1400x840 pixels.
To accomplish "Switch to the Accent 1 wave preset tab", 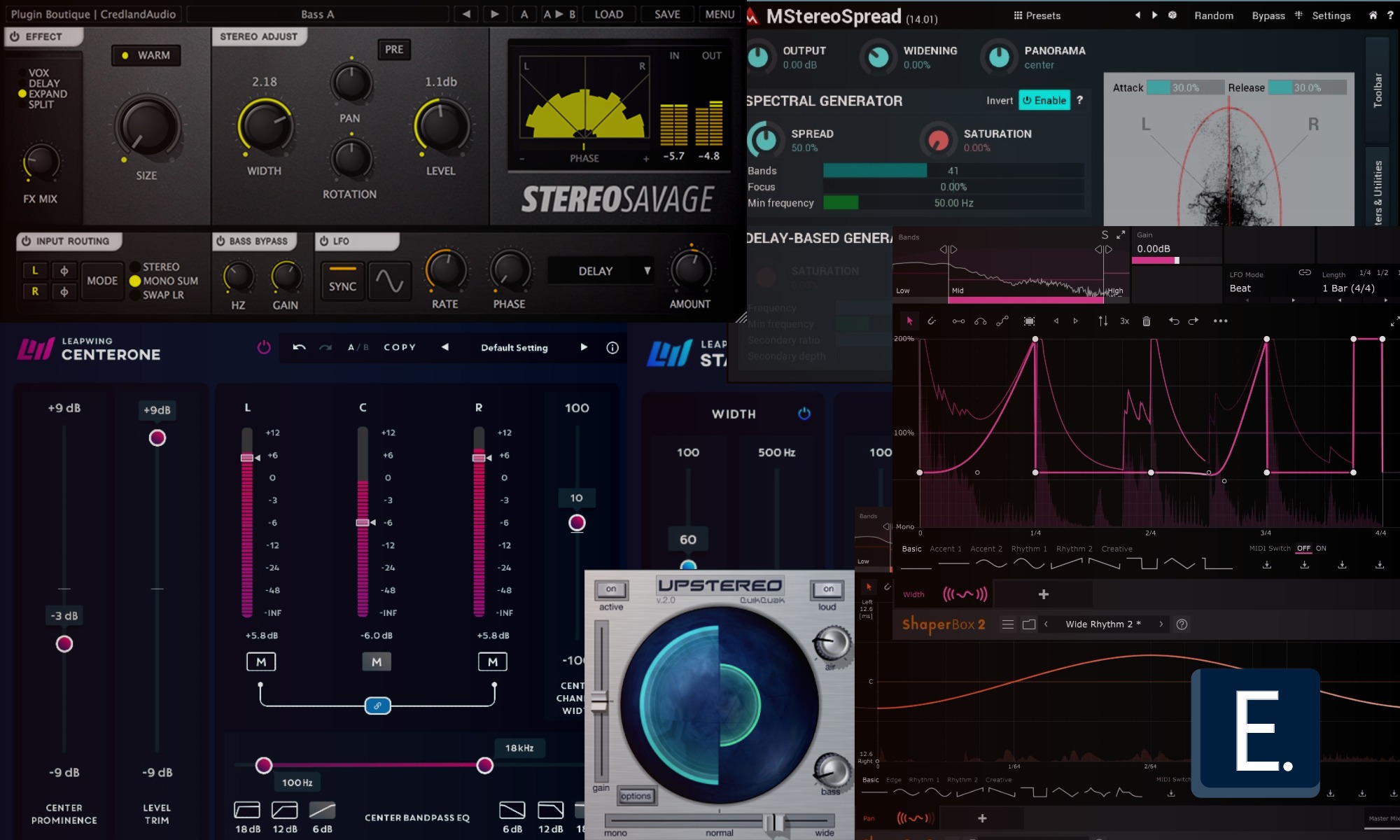I will coord(945,549).
